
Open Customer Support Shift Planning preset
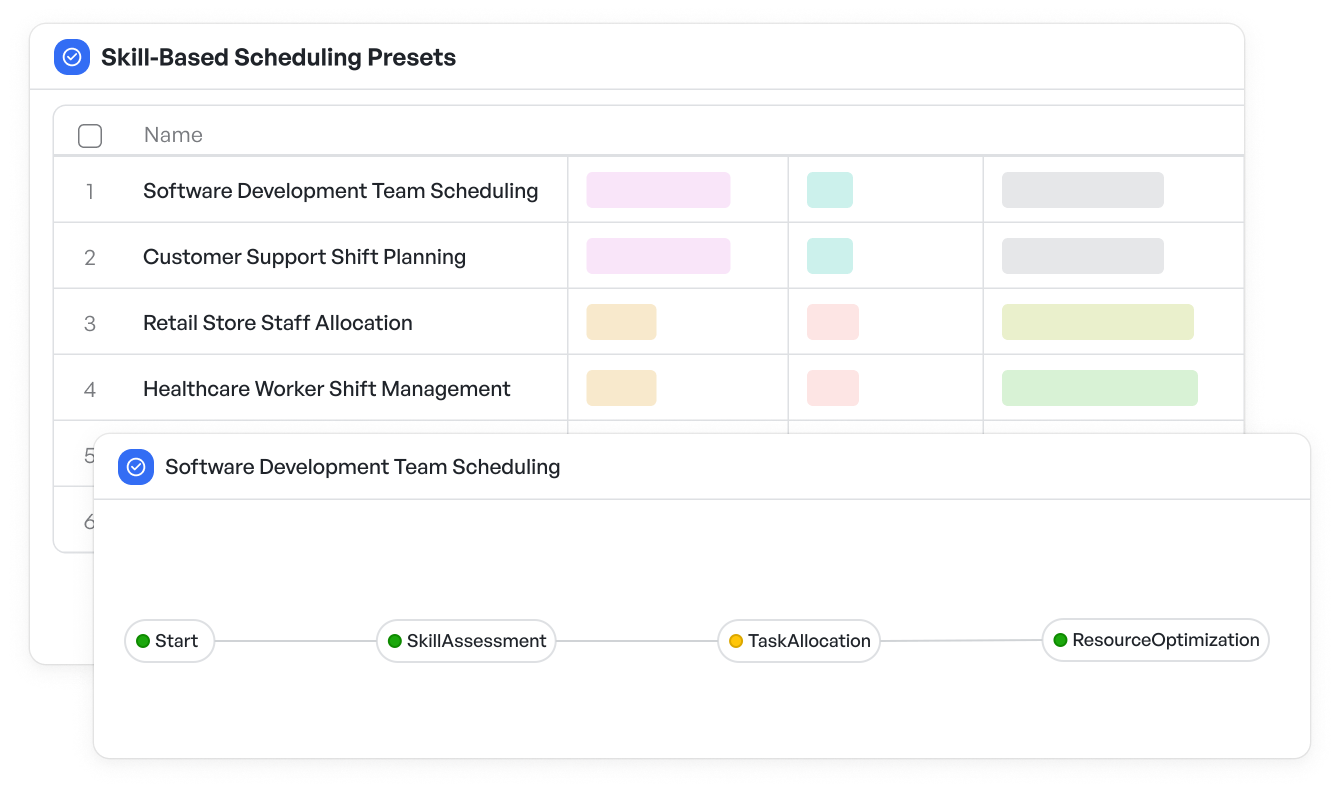pyautogui.click(x=304, y=257)
